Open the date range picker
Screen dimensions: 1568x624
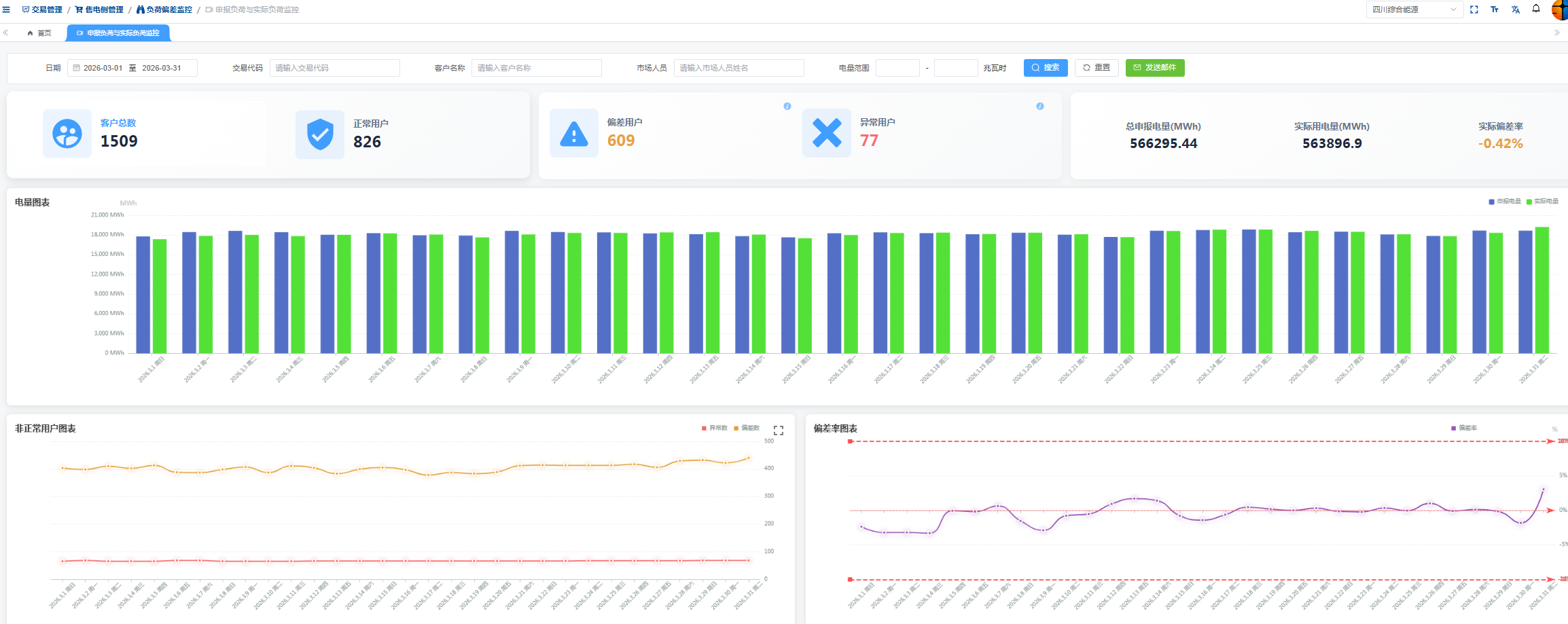point(132,68)
